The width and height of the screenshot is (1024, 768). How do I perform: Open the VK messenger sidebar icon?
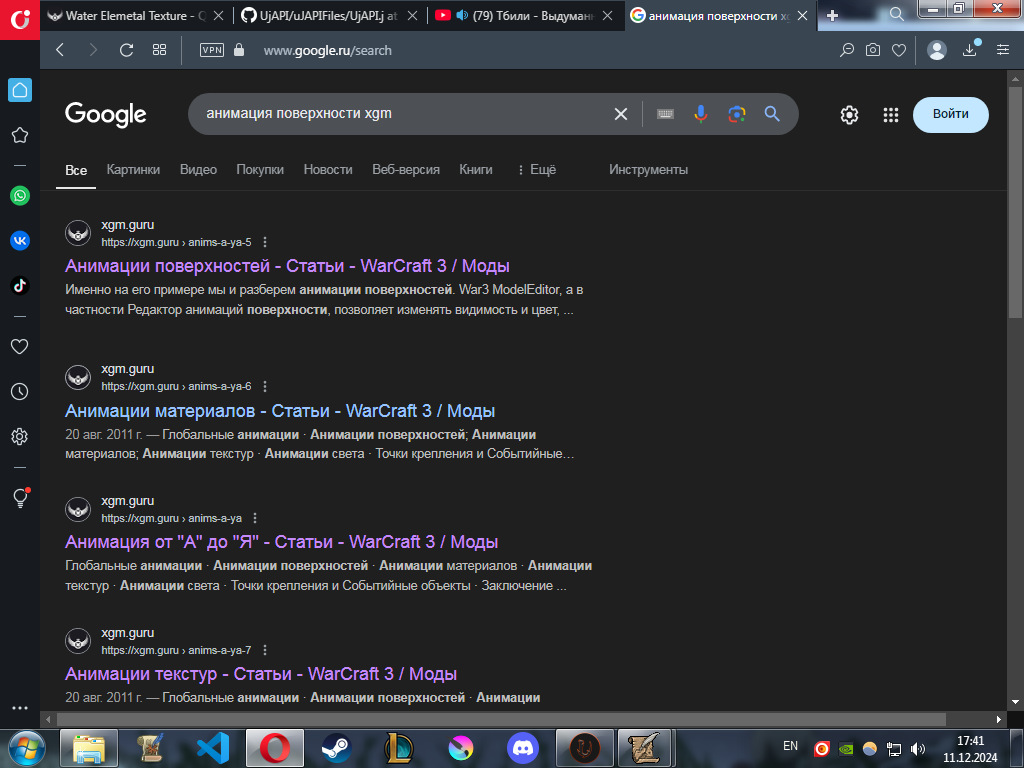pos(20,240)
